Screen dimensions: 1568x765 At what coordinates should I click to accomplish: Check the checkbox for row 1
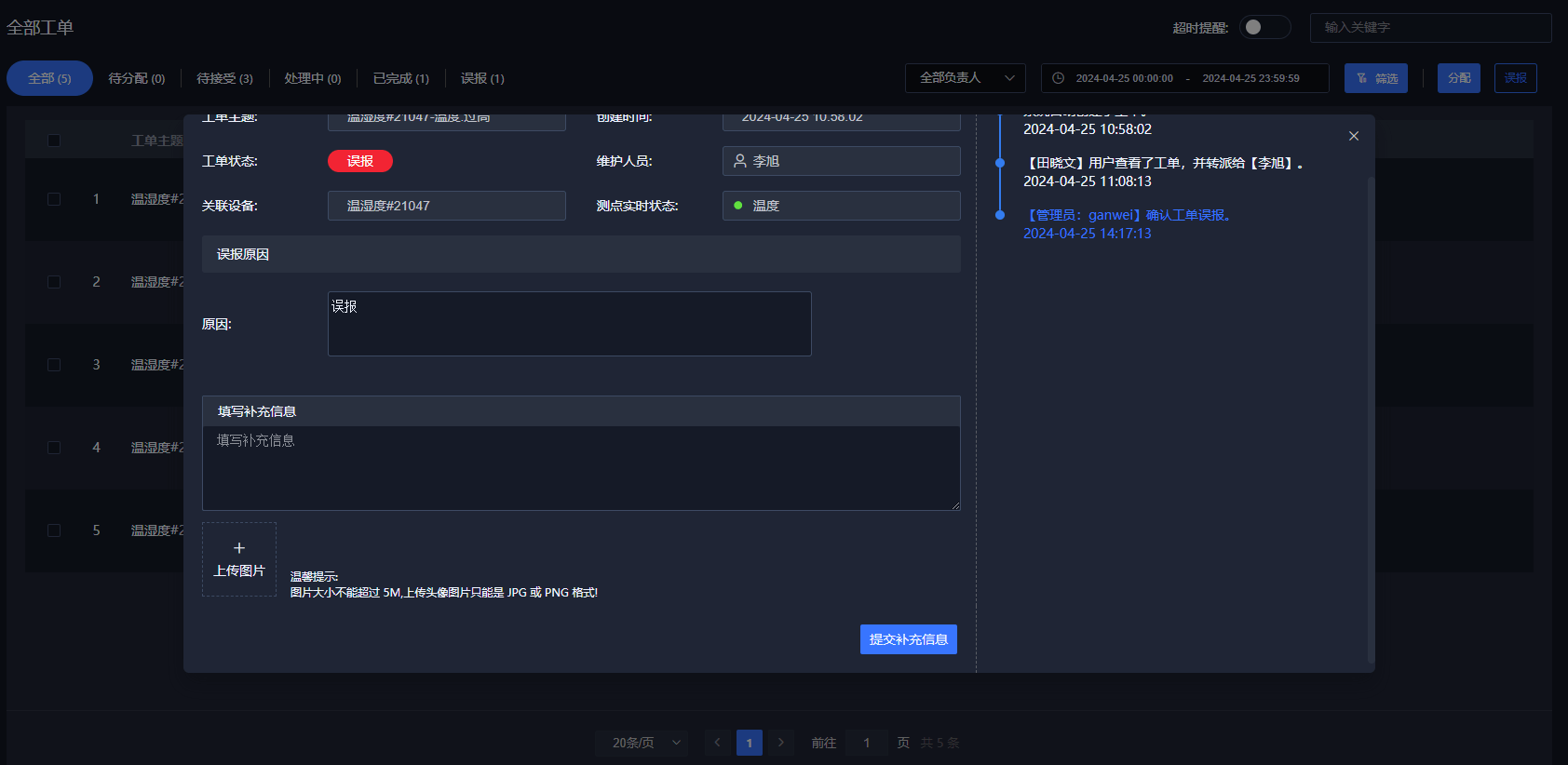[54, 199]
